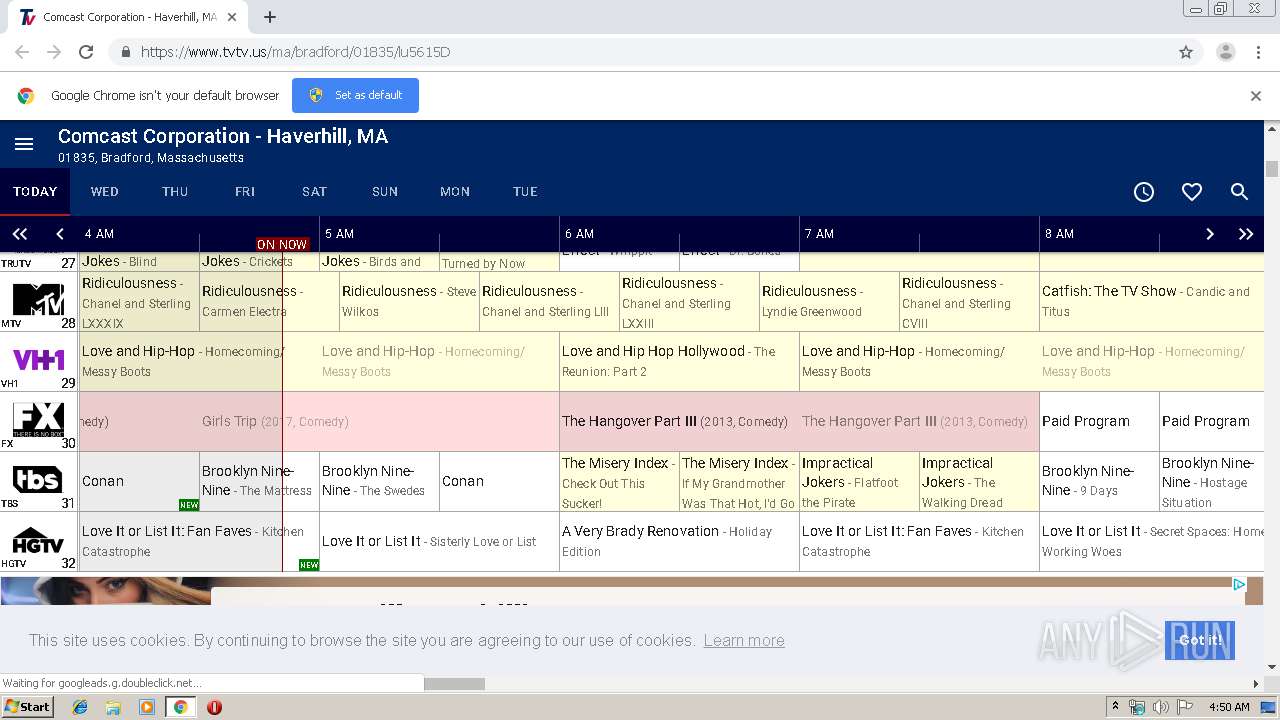Select the HGTV channel logo
The width and height of the screenshot is (1280, 720).
[x=38, y=540]
